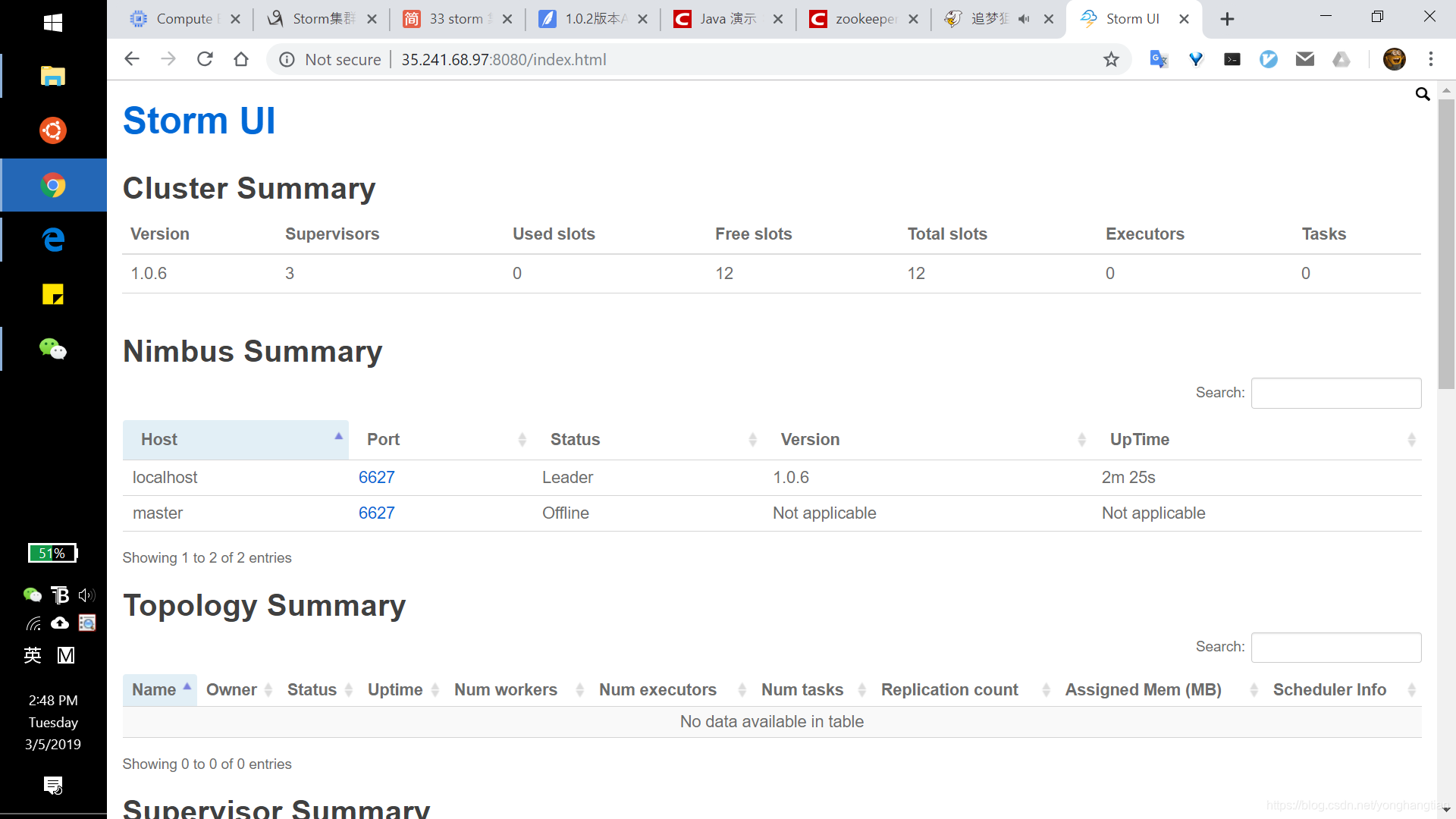Sort topologies by Uptime
The width and height of the screenshot is (1456, 819).
tap(402, 690)
